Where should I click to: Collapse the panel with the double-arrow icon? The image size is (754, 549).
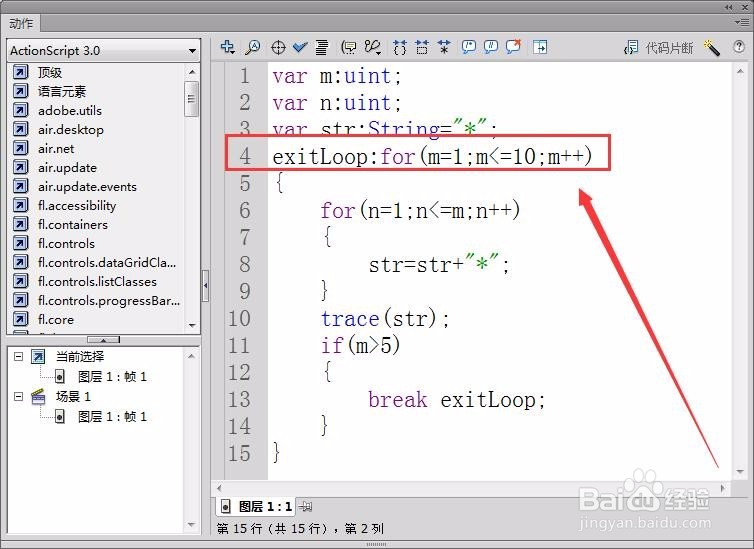coord(729,7)
